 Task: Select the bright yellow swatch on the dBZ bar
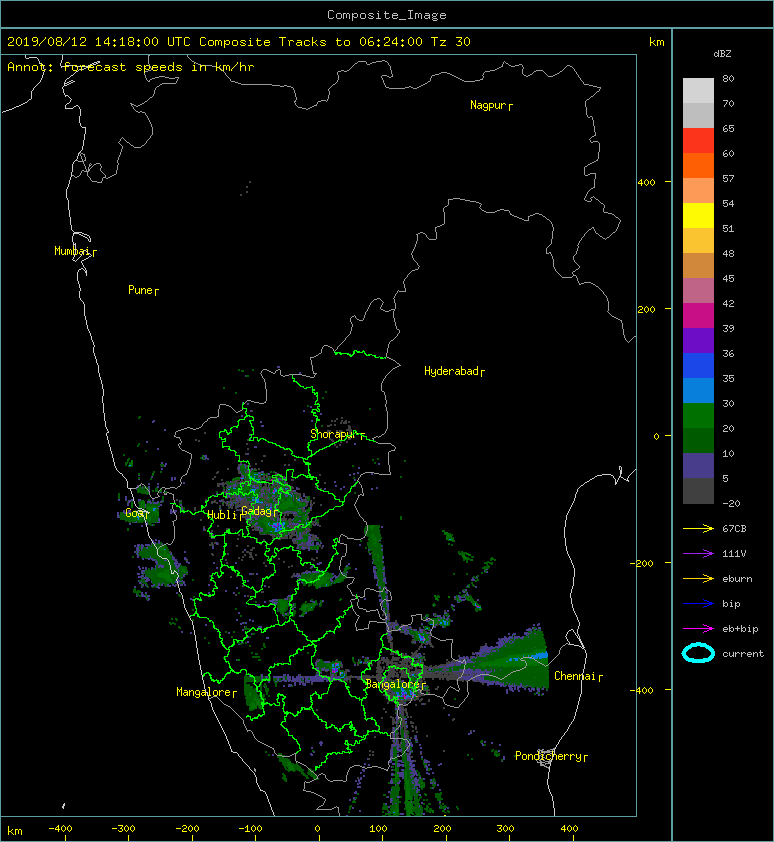click(698, 215)
